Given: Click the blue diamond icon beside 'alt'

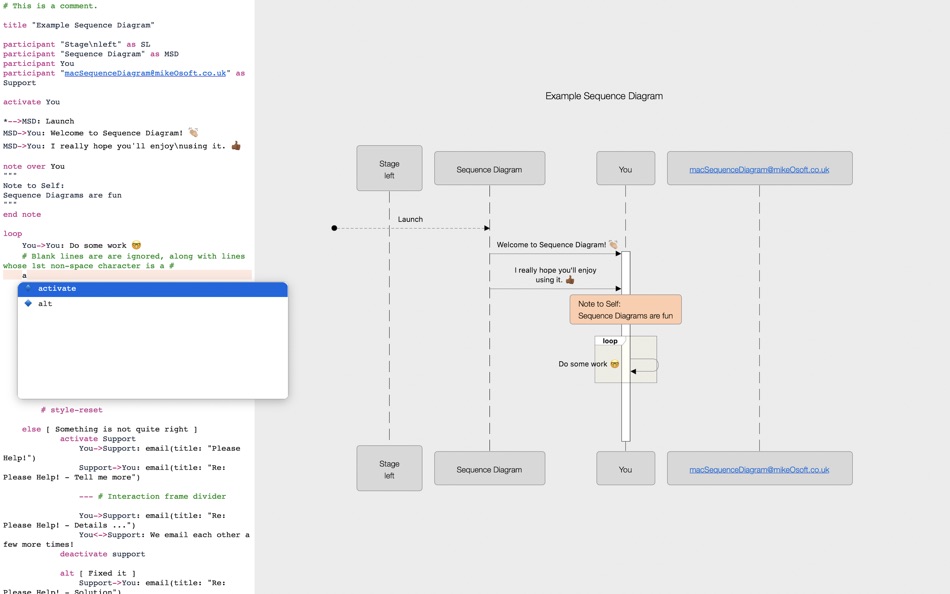Looking at the screenshot, I should [28, 303].
